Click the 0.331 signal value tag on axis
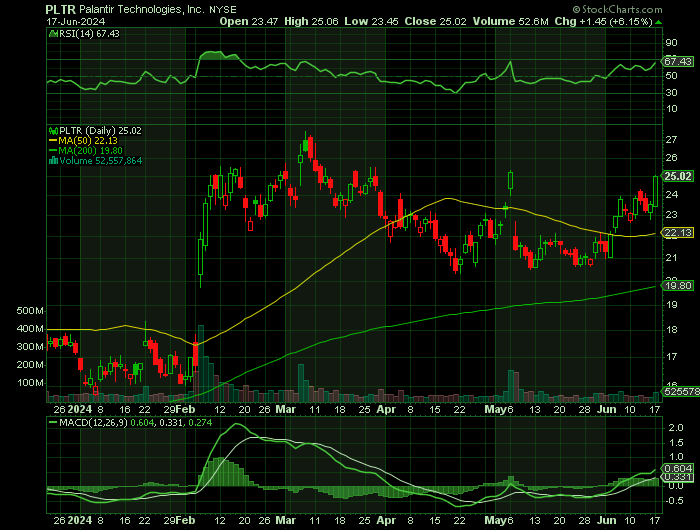Viewport: 700px width, 530px height. (x=678, y=477)
